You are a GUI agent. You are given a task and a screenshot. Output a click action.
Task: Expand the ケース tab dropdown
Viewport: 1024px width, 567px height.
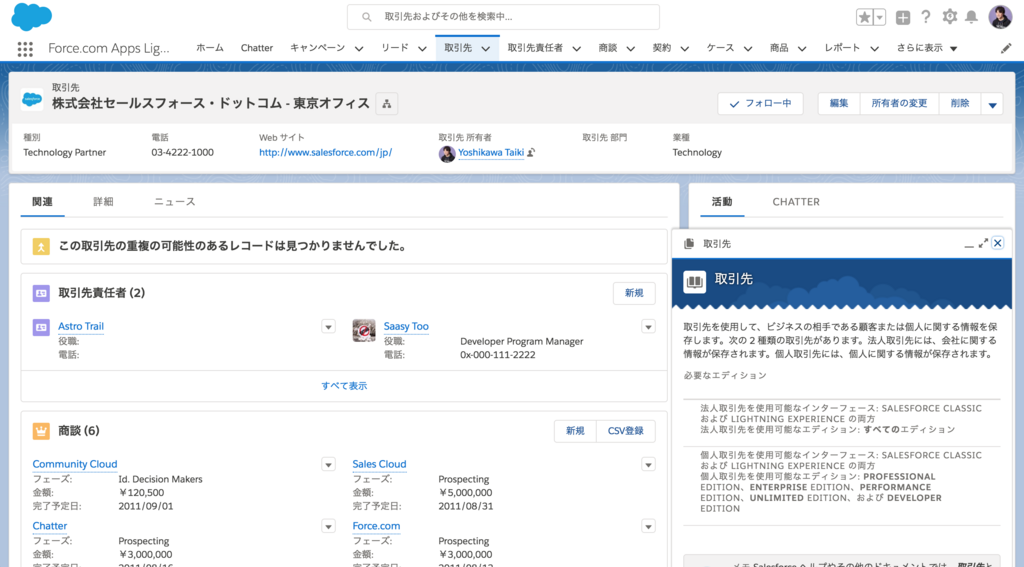click(748, 49)
